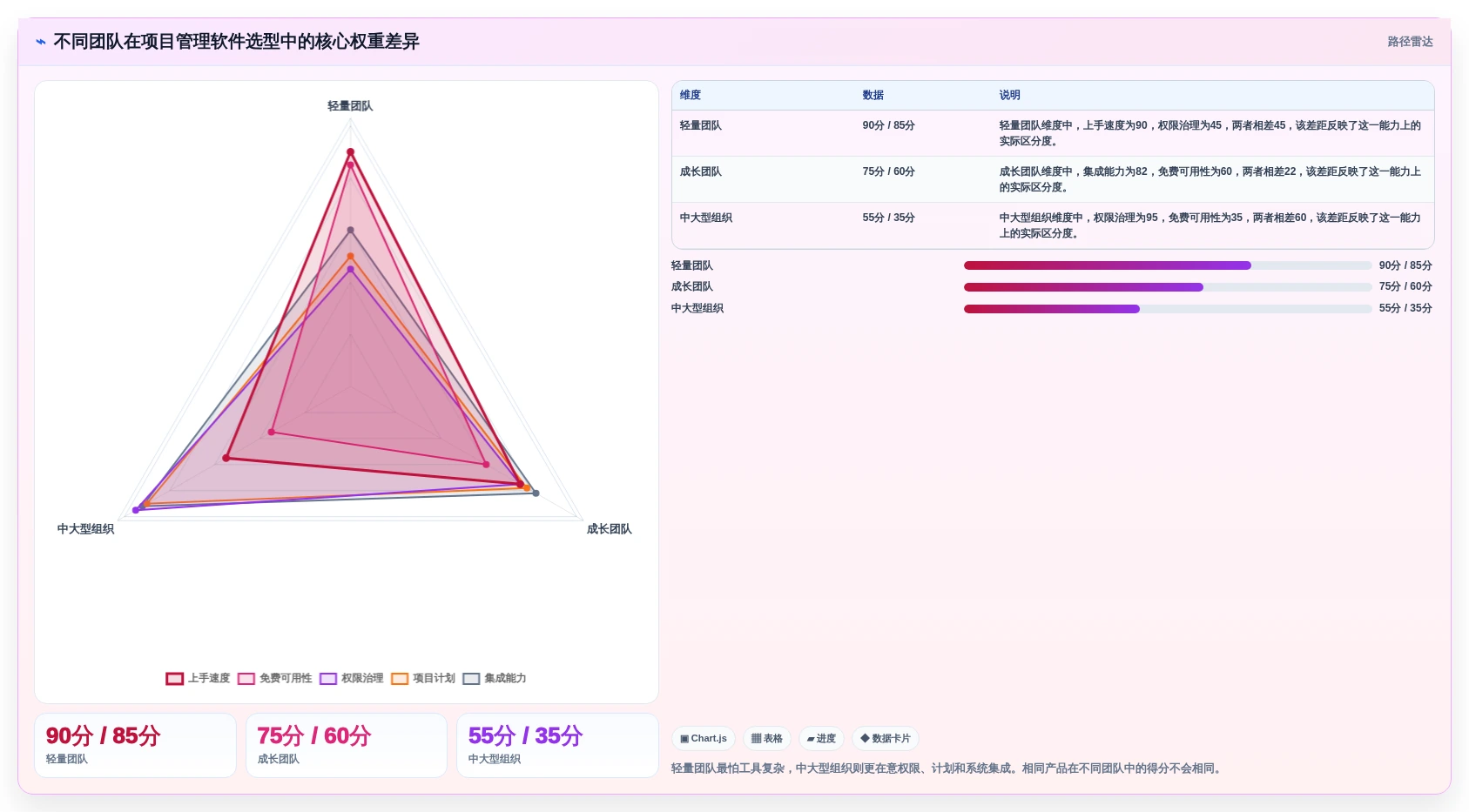Select the 数据卡片 tag

coord(886,738)
